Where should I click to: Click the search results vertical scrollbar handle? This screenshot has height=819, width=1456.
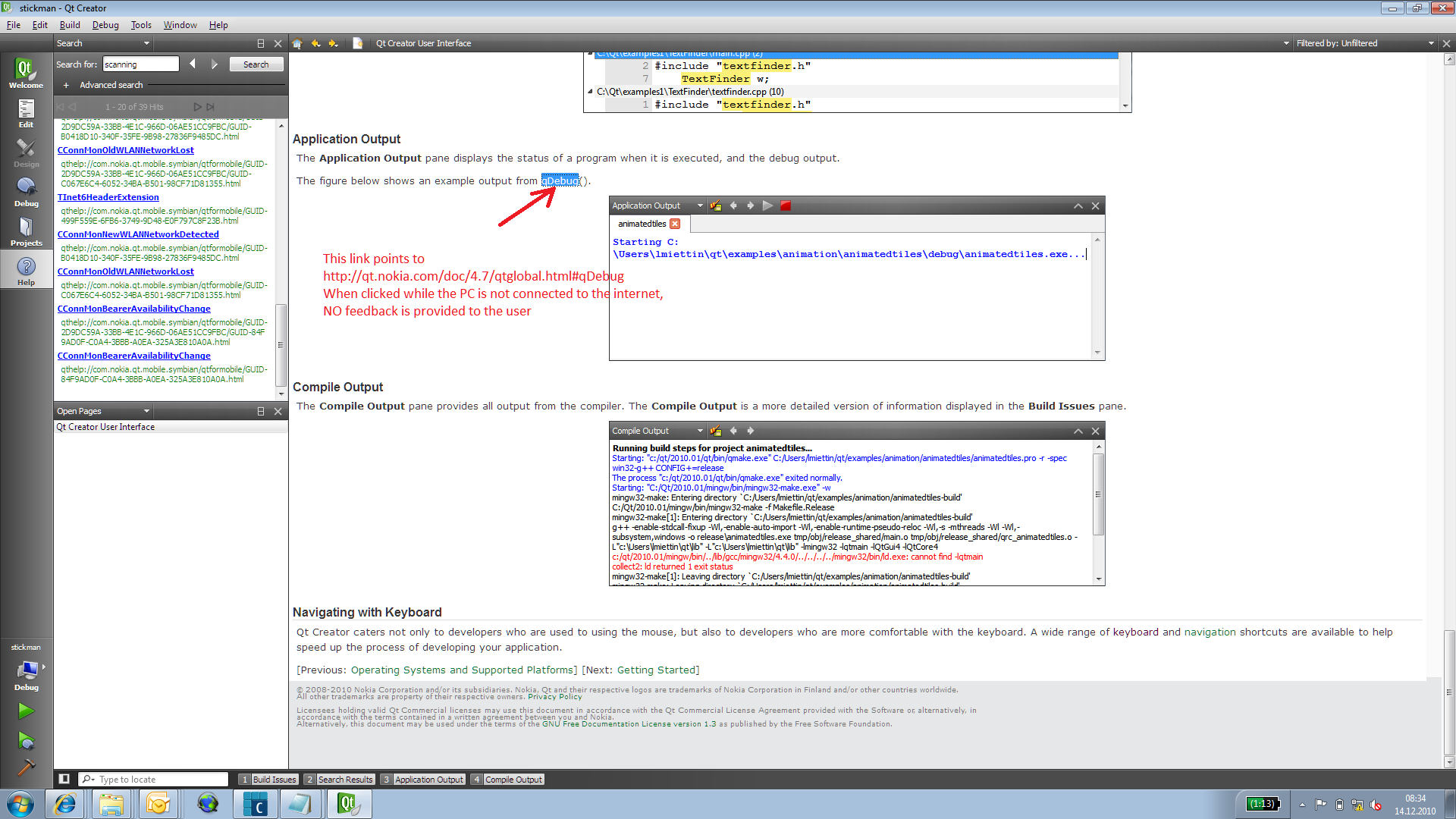(281, 345)
